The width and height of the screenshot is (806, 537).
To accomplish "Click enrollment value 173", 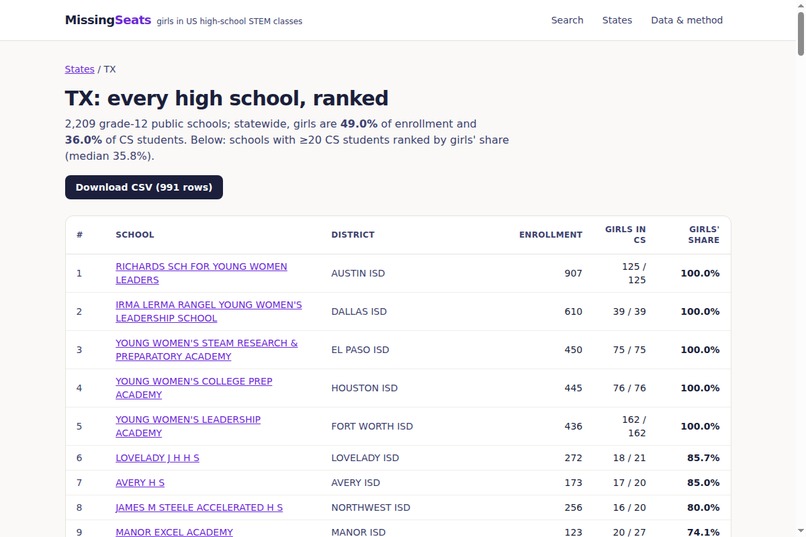I will 573,483.
